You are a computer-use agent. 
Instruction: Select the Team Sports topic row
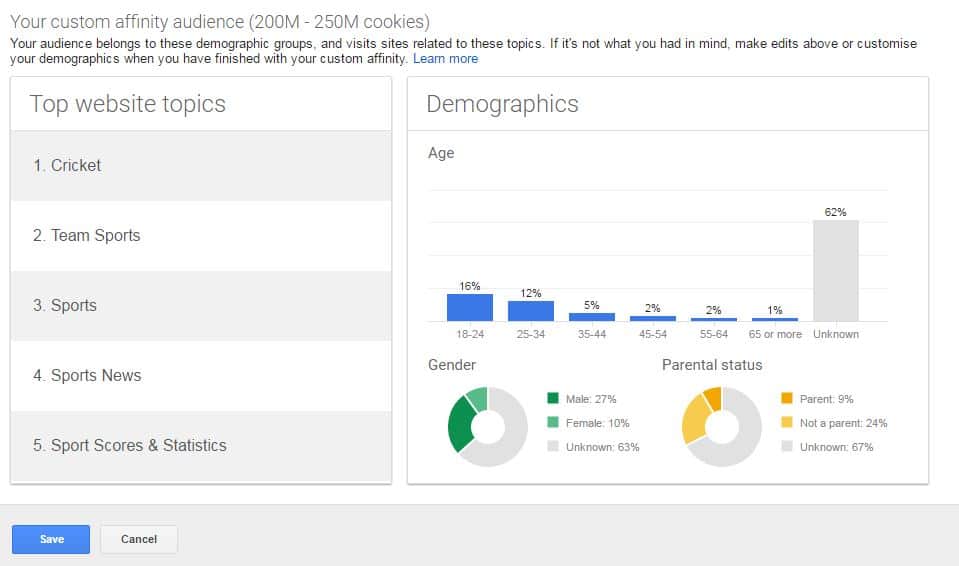click(x=201, y=236)
